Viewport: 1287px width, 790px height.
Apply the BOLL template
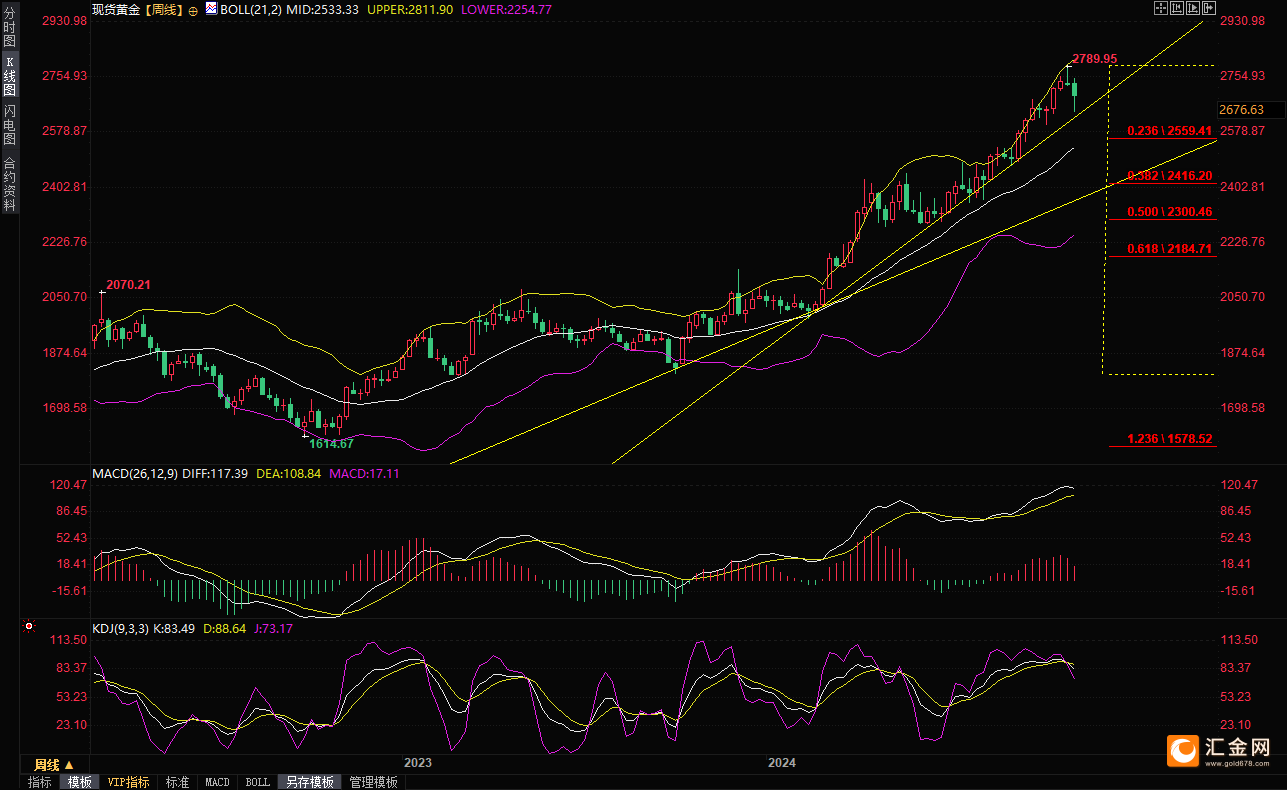[258, 782]
